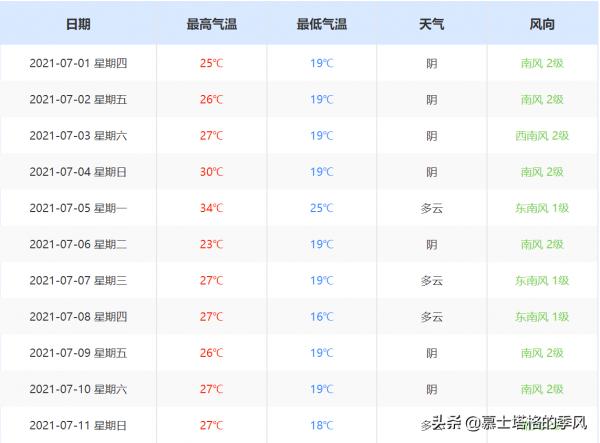Click the 阴 weather cell for 07-02

(432, 99)
